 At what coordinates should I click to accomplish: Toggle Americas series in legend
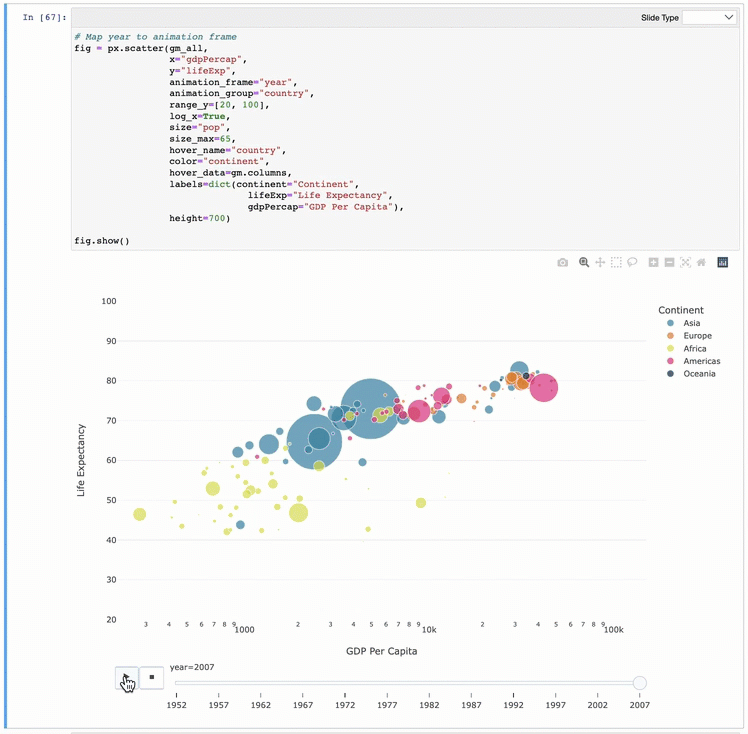[x=701, y=361]
